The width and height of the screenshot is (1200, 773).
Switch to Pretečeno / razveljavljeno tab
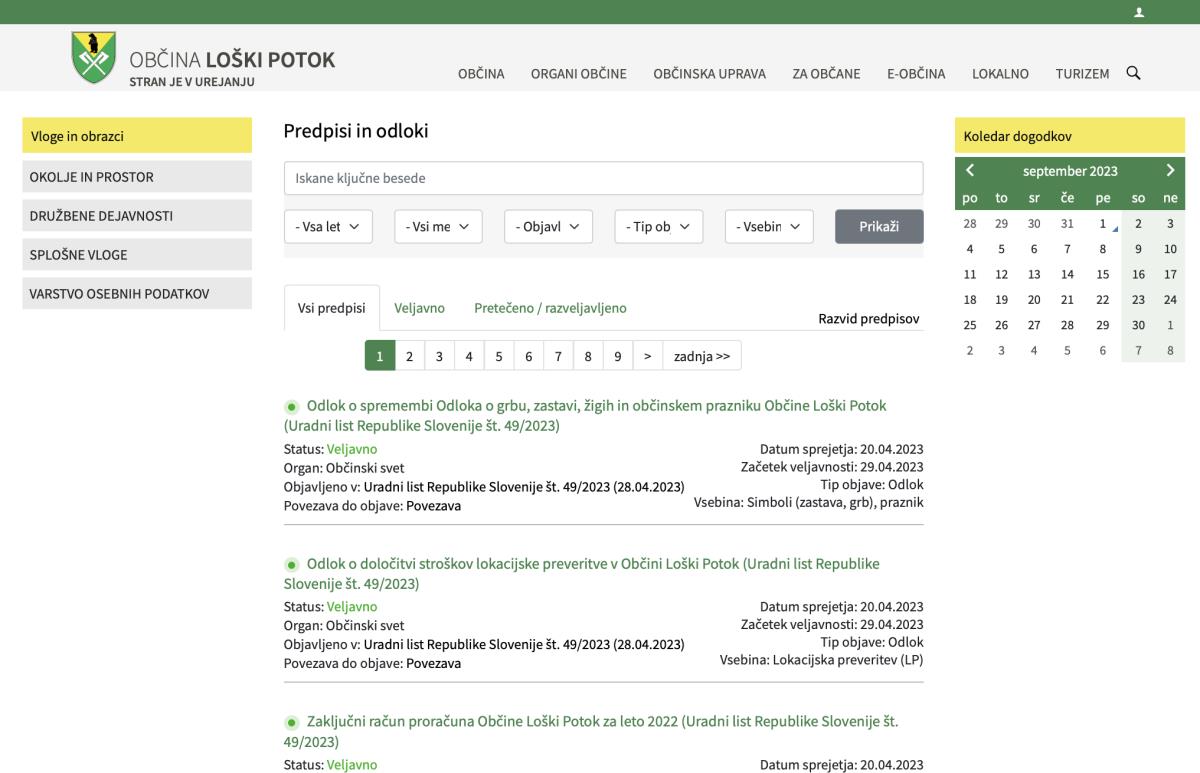550,308
